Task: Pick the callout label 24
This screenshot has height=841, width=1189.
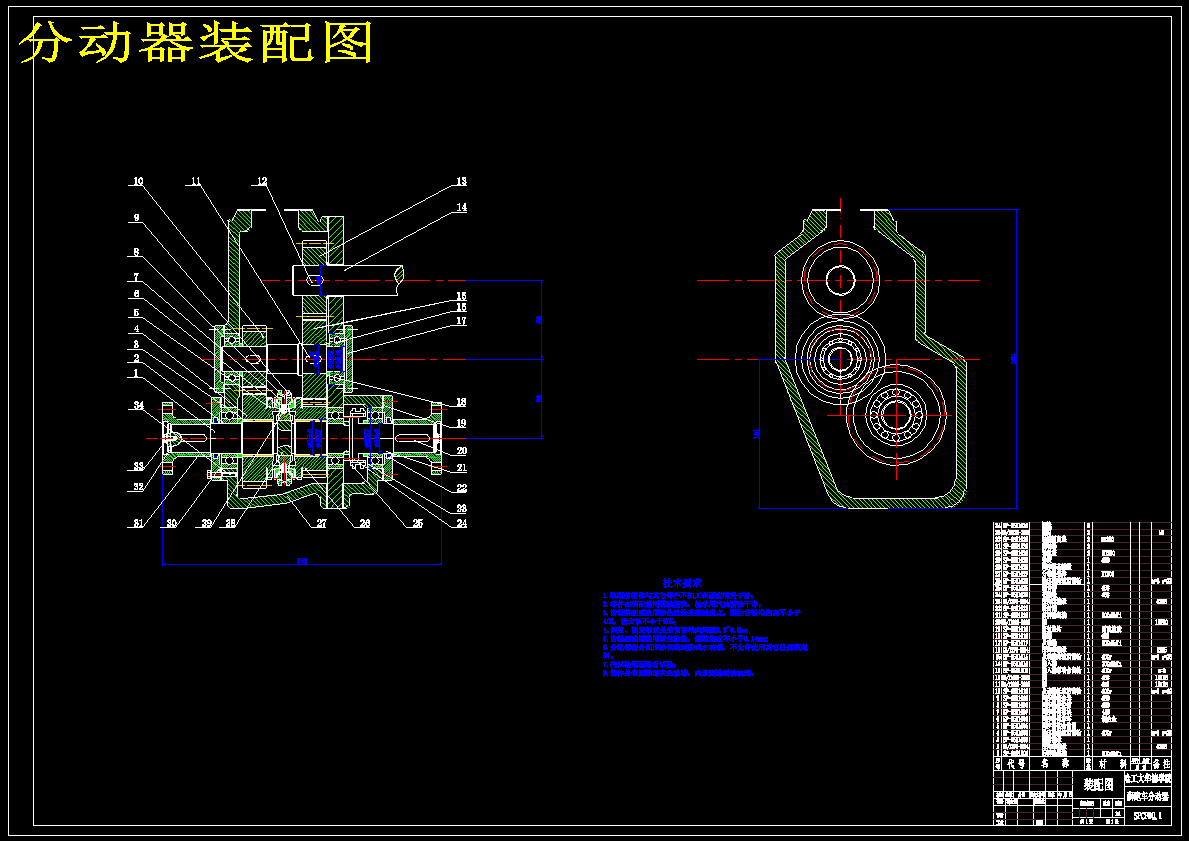Action: [461, 523]
